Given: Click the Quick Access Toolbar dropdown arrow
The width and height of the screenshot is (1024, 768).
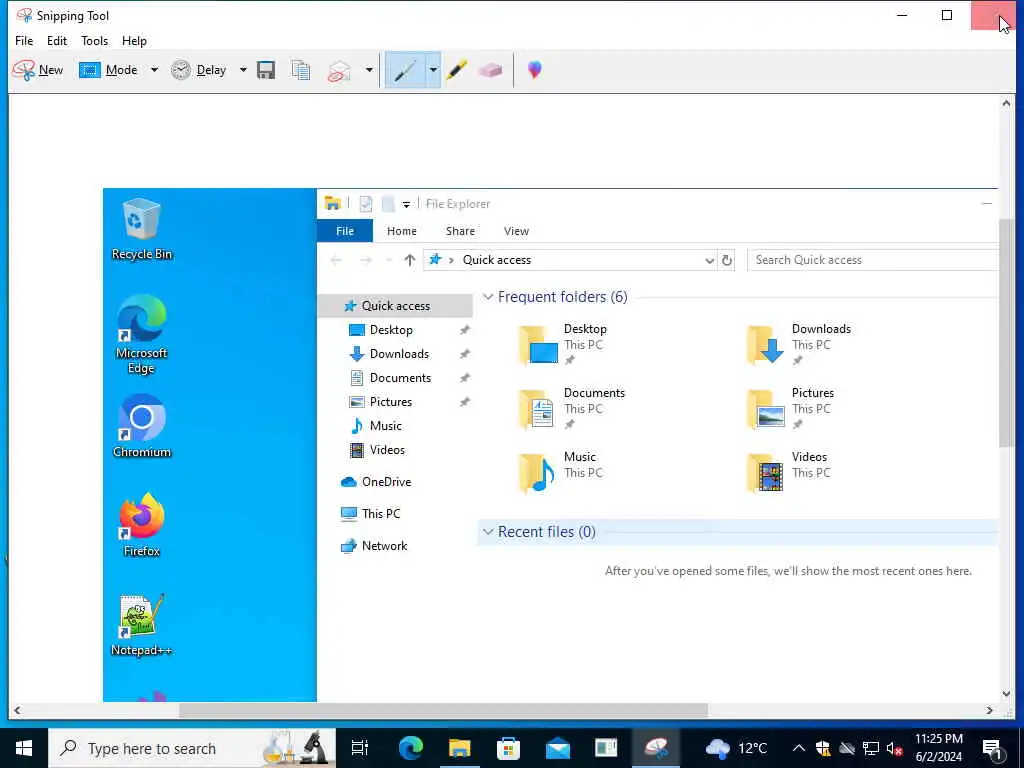Looking at the screenshot, I should [x=406, y=204].
